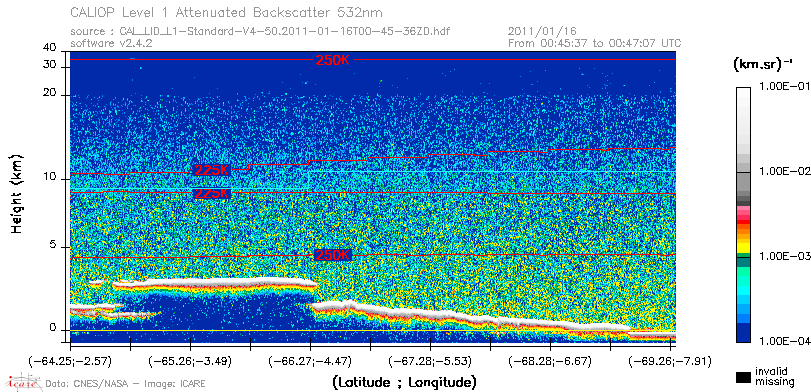This screenshot has width=811, height=392.
Task: Click the date '2011/01/16'
Action: tap(542, 32)
